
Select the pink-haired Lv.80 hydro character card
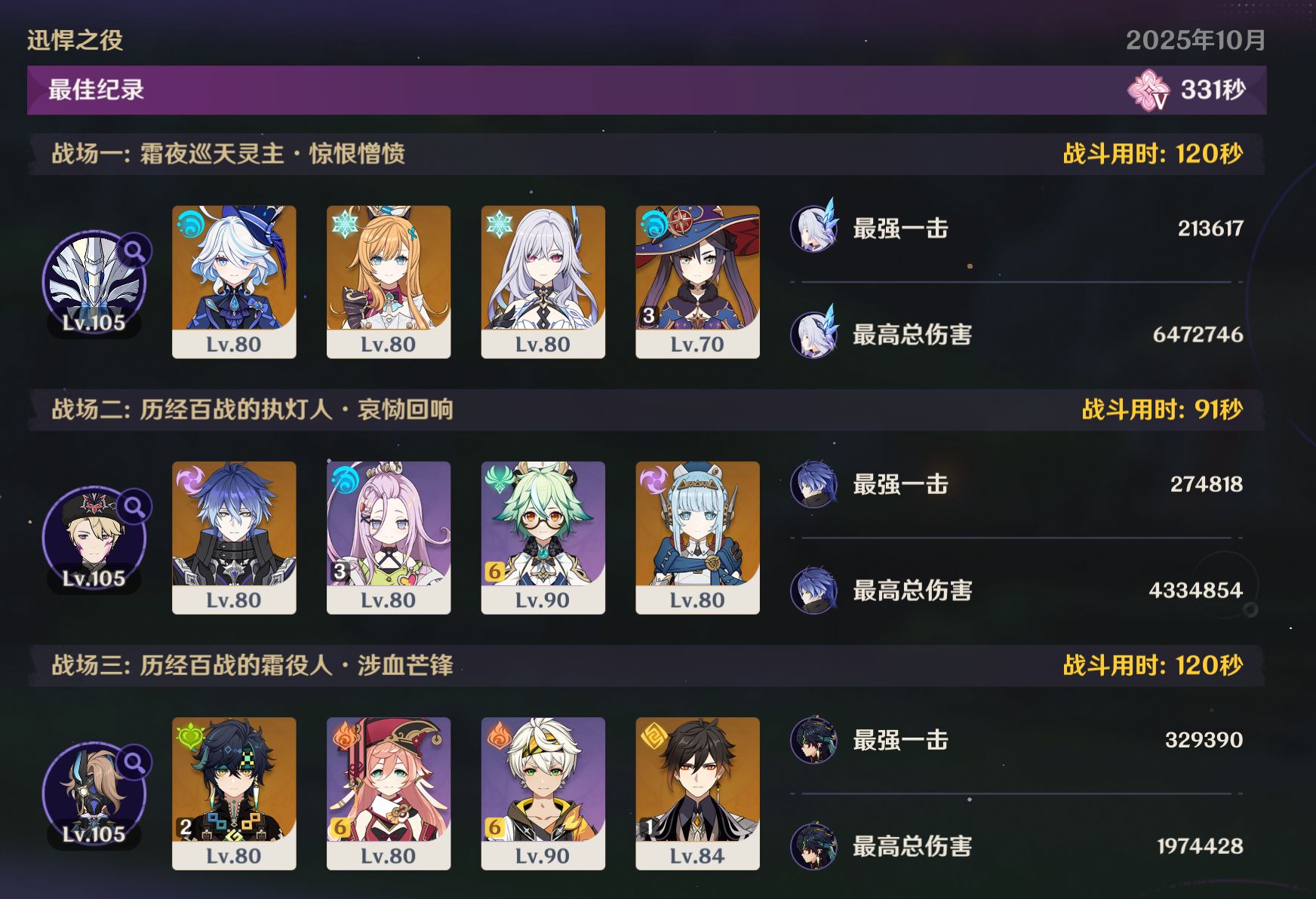(388, 538)
